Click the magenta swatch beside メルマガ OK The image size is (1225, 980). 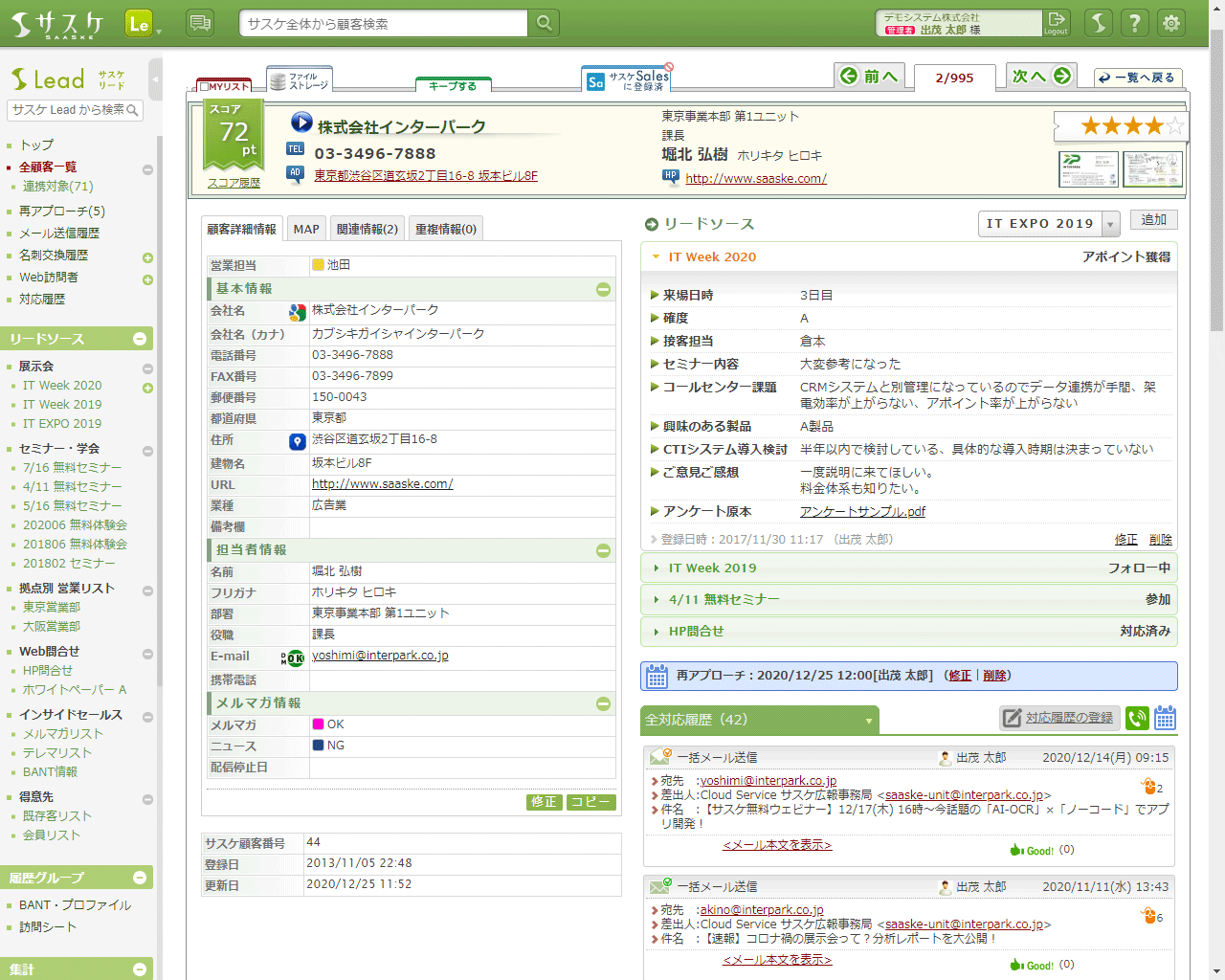[x=318, y=724]
